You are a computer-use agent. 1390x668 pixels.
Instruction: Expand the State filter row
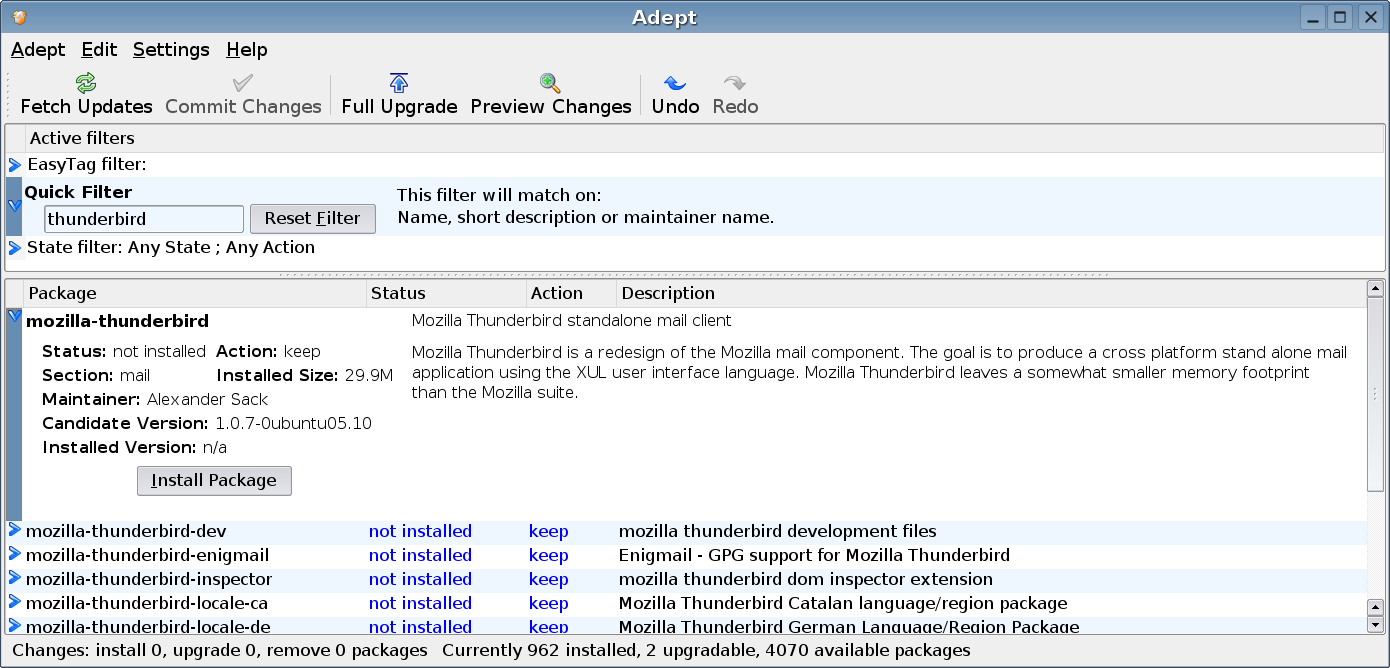(14, 248)
